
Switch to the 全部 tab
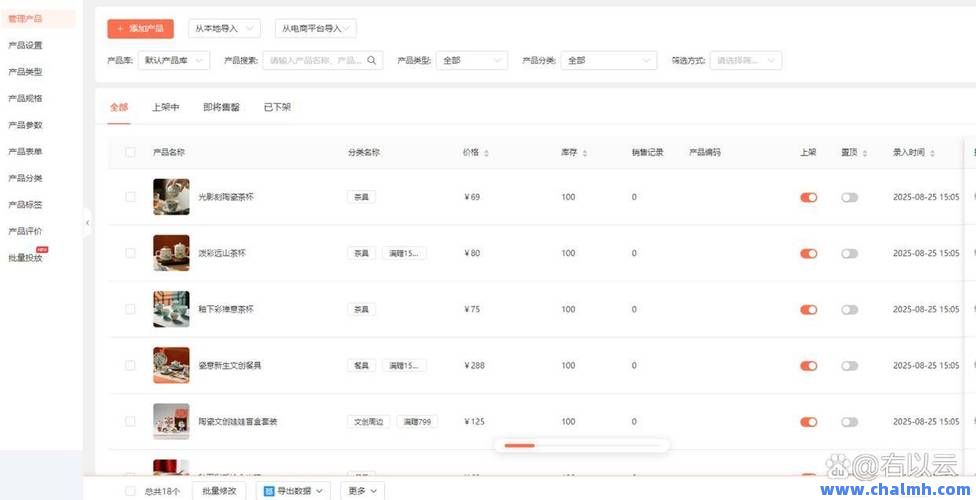(119, 107)
